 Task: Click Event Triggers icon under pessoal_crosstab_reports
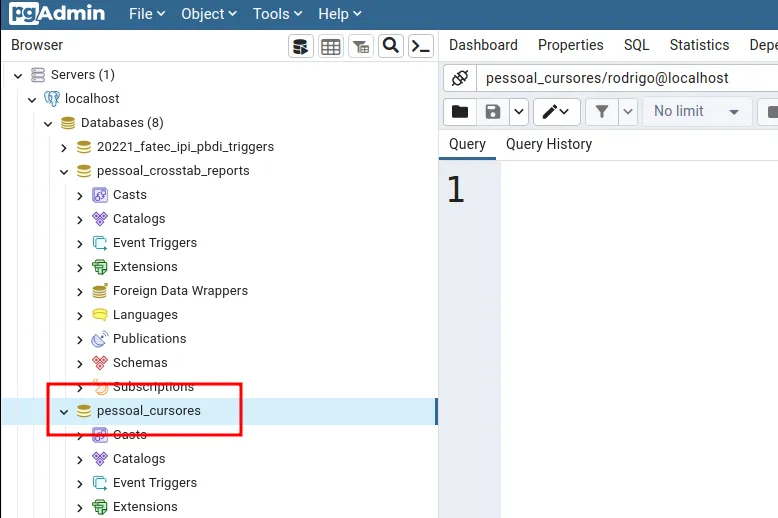pos(100,243)
